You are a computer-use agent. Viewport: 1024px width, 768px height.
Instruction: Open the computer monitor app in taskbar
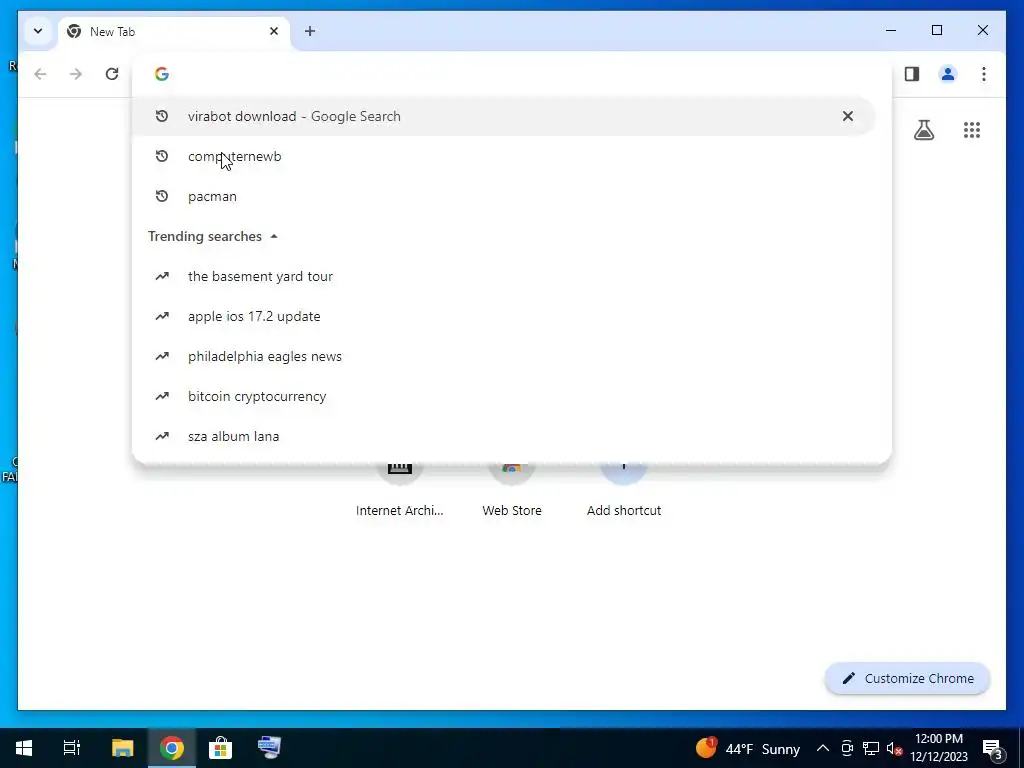pyautogui.click(x=269, y=748)
